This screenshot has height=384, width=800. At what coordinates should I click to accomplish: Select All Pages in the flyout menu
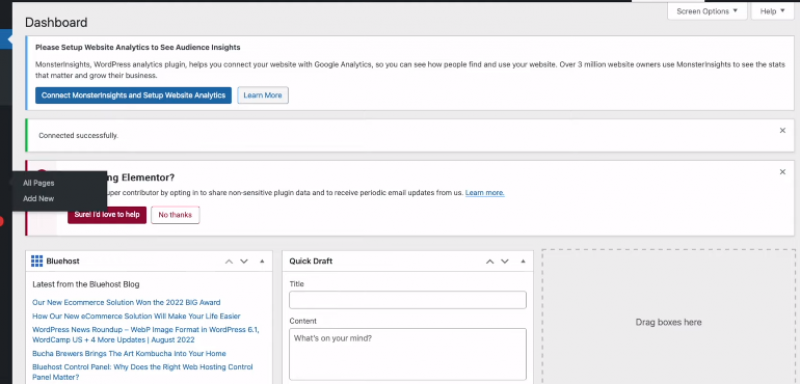pyautogui.click(x=39, y=183)
